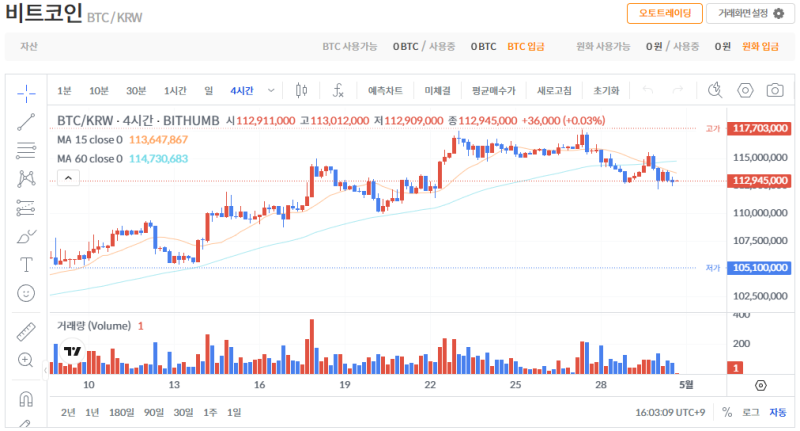The height and width of the screenshot is (431, 800).
Task: Expand the interval dropdown chevron
Action: [271, 91]
